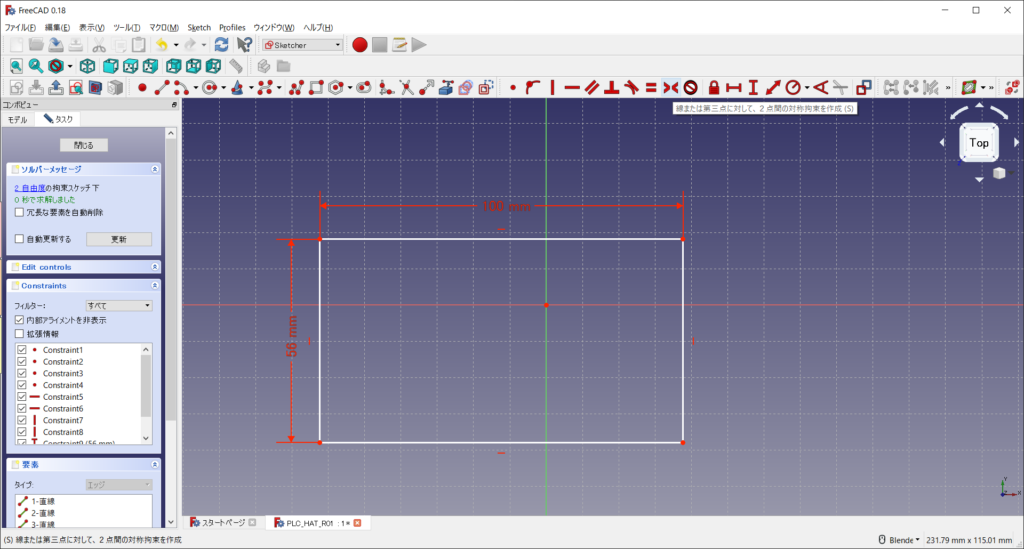
Task: Select the equality constraint icon
Action: pos(650,87)
